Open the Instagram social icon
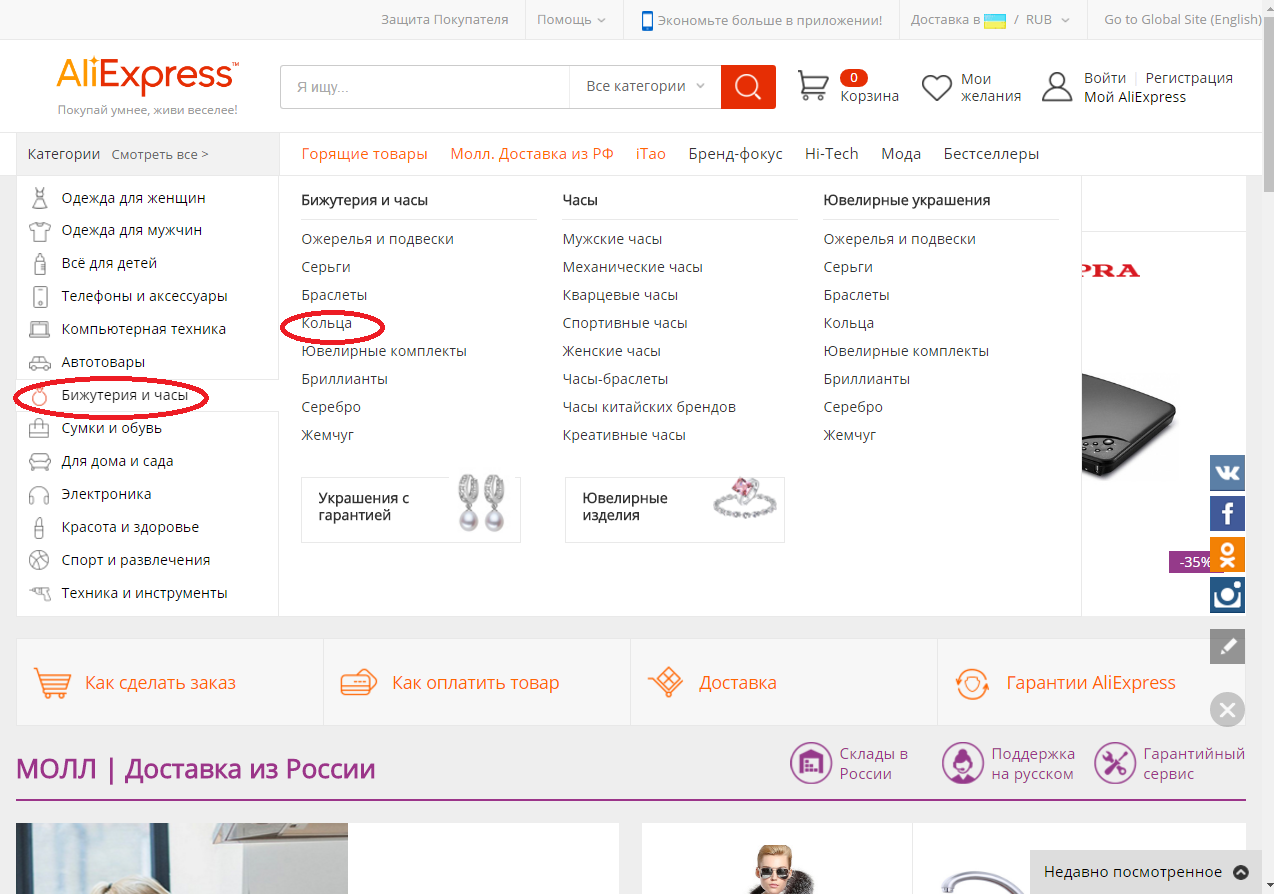Screen dimensions: 1274x894 click(x=1227, y=595)
